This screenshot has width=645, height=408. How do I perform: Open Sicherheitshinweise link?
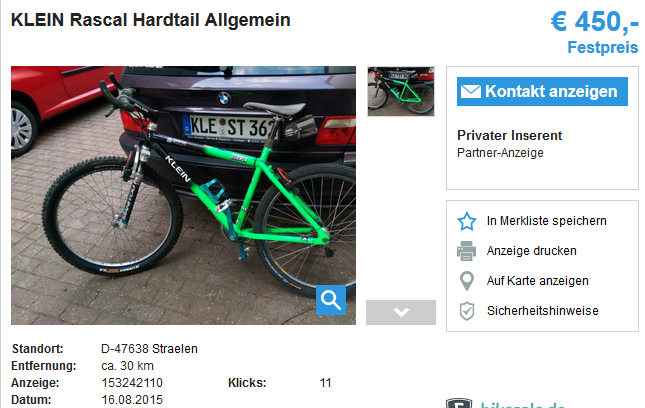click(x=543, y=311)
